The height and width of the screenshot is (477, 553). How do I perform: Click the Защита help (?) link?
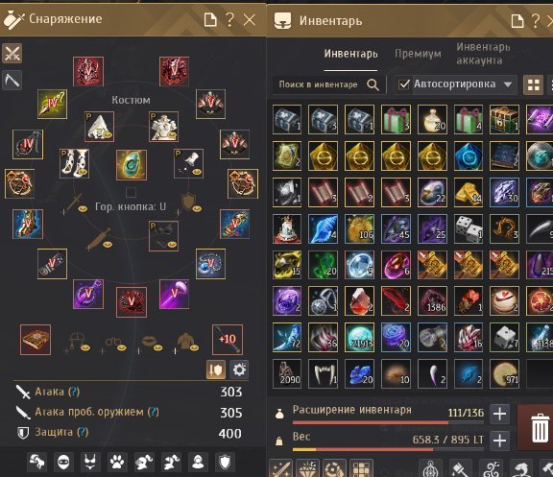click(x=83, y=432)
